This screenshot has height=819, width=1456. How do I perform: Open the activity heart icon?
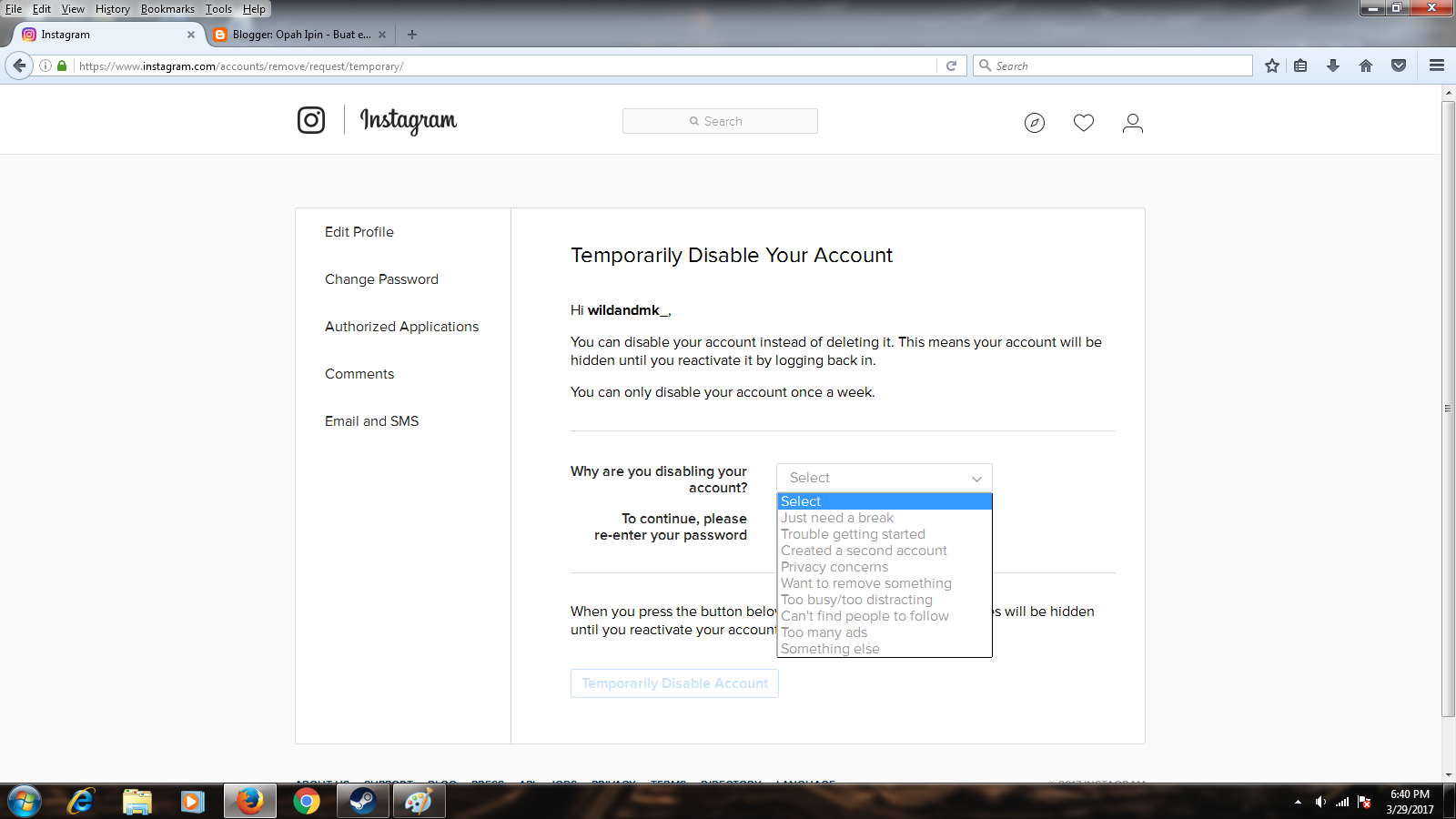[x=1084, y=123]
